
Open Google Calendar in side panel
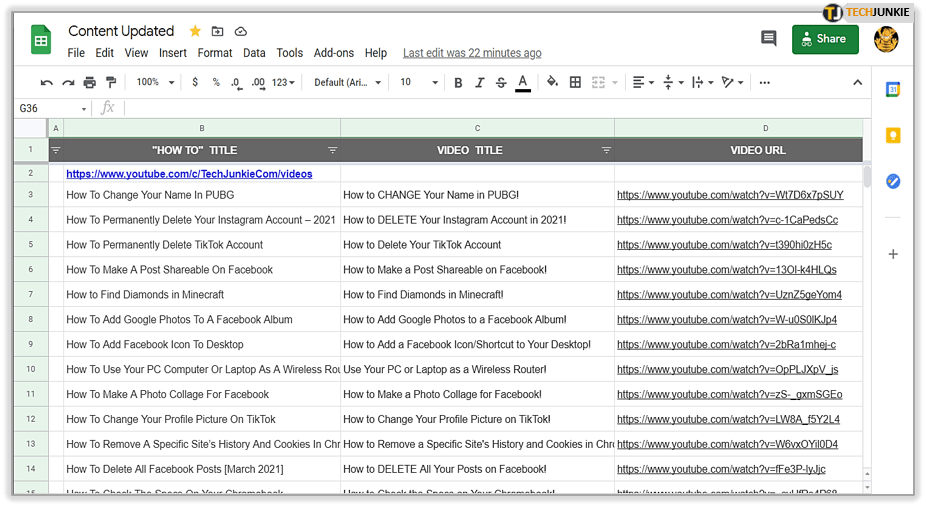(x=893, y=90)
